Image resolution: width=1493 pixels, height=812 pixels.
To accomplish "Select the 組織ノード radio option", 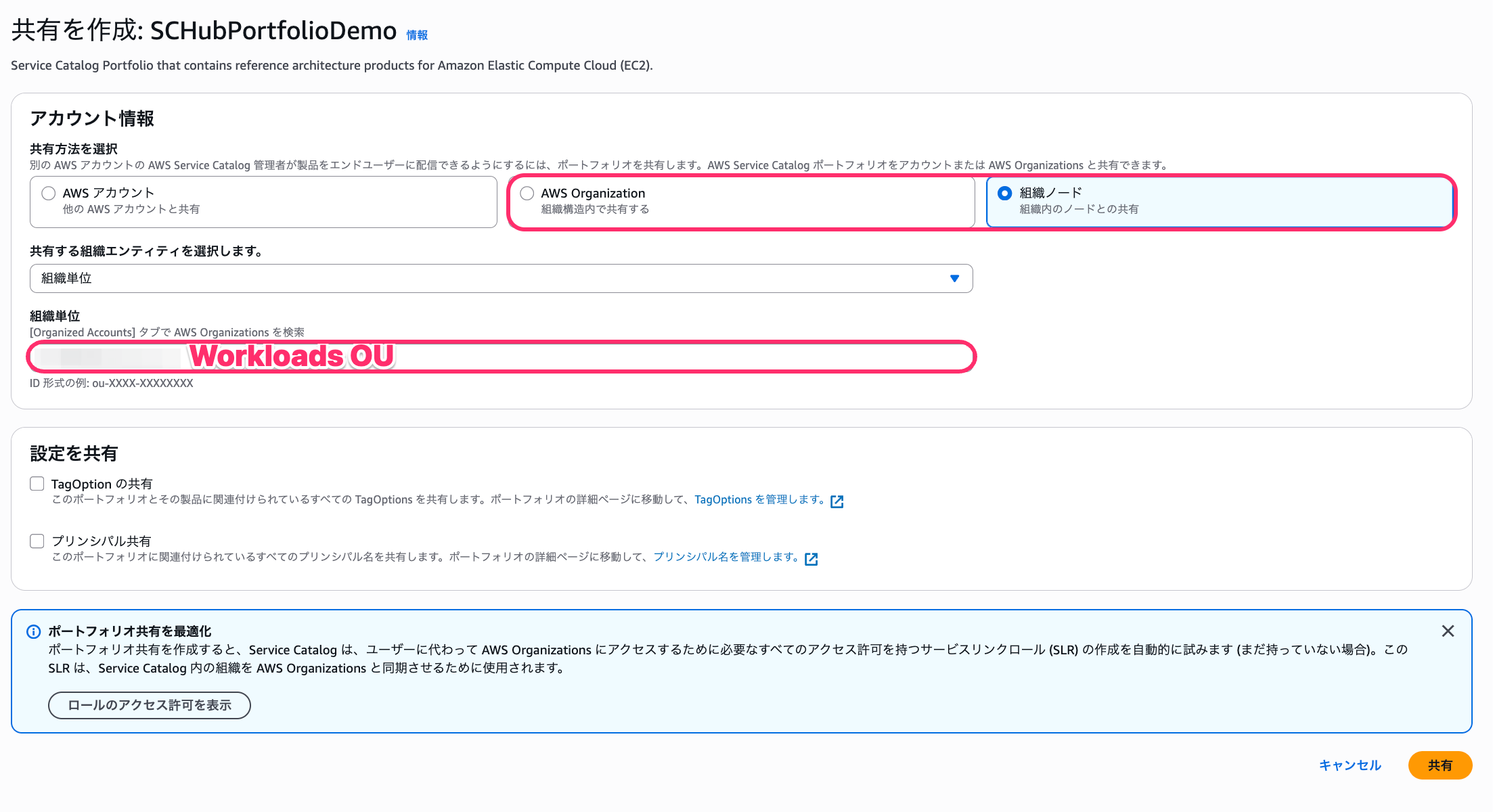I will coord(1005,194).
